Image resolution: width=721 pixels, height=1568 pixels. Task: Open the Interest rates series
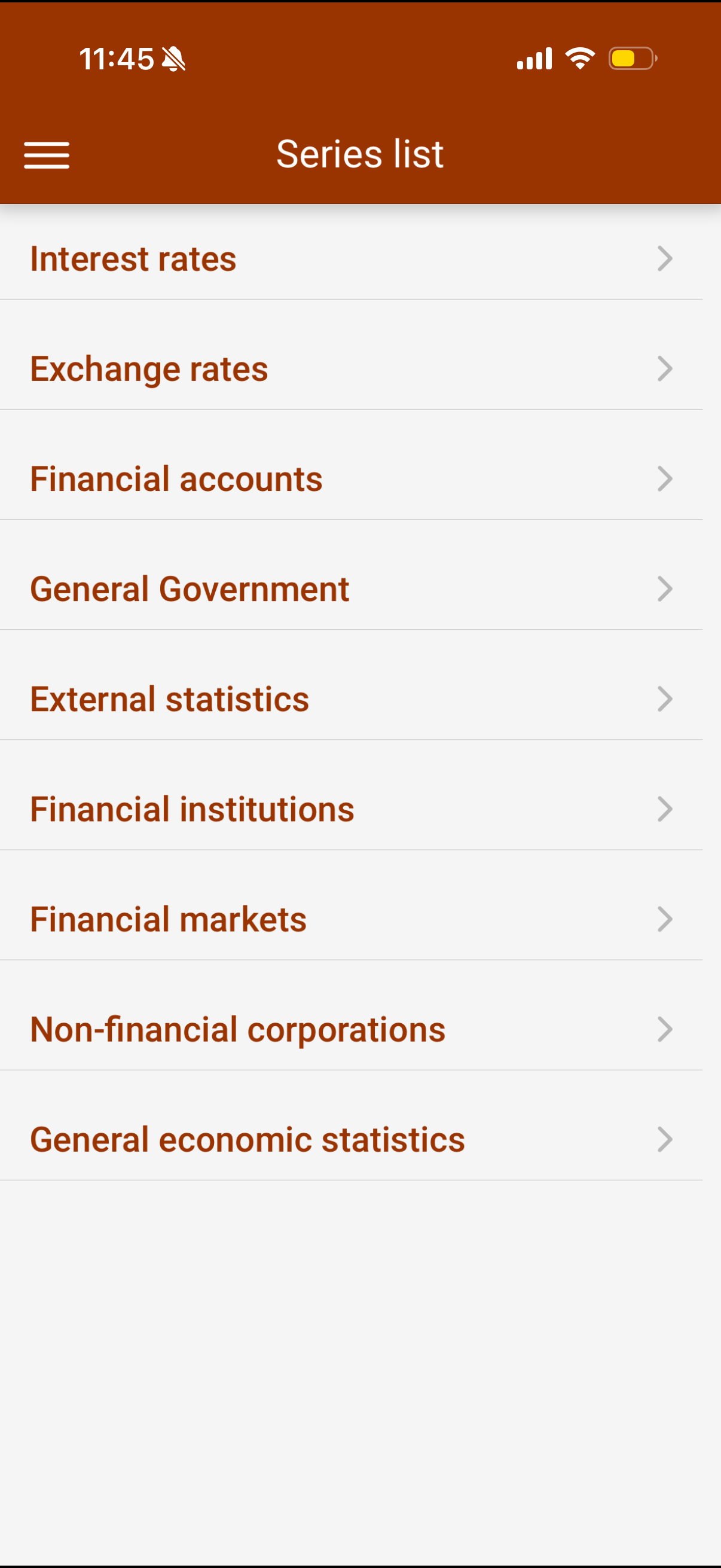pos(133,259)
